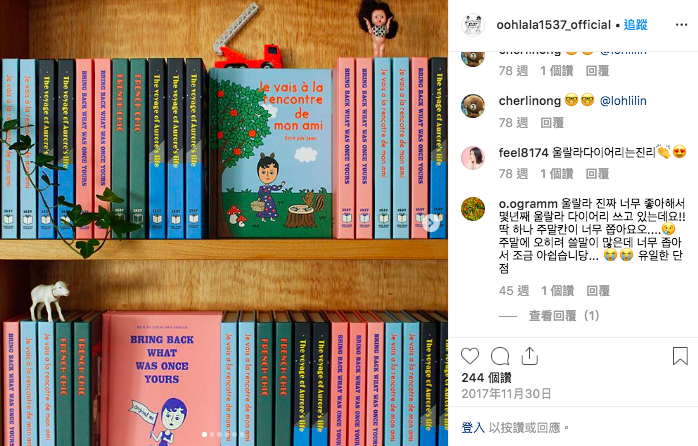Click 登入 login link
The width and height of the screenshot is (698, 446).
point(473,428)
